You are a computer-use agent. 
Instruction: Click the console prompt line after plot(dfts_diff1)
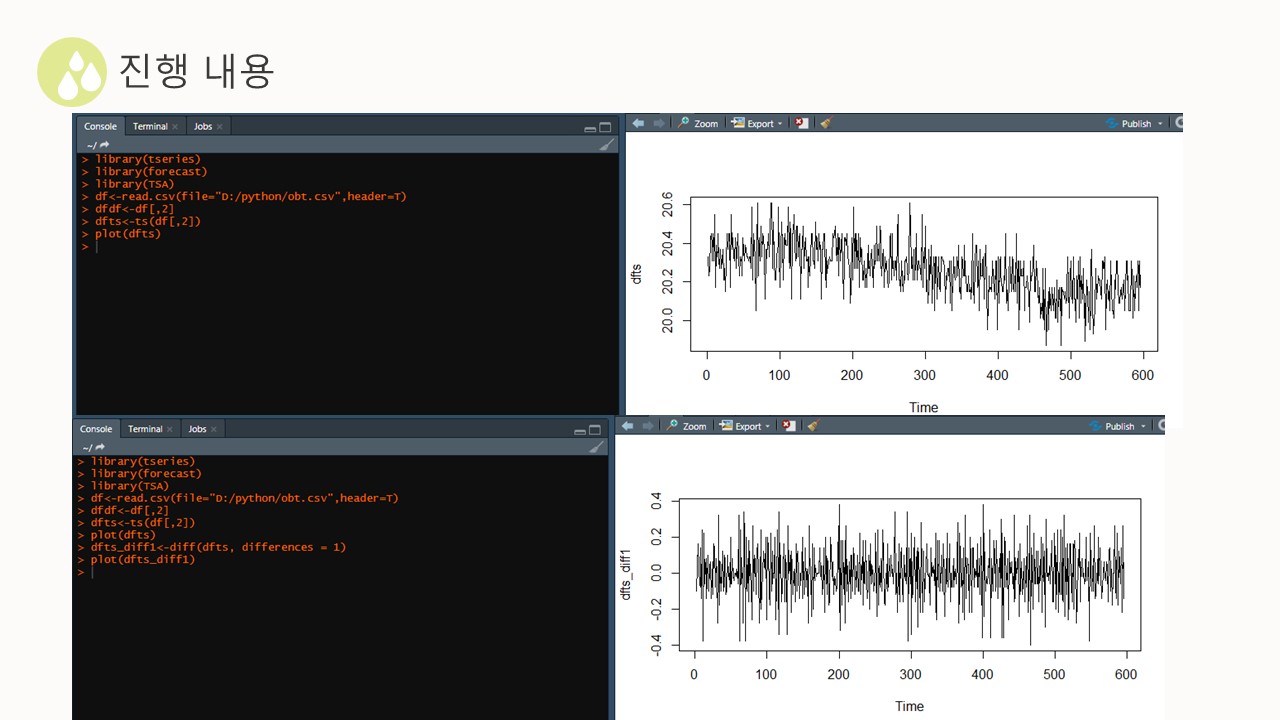(340, 572)
